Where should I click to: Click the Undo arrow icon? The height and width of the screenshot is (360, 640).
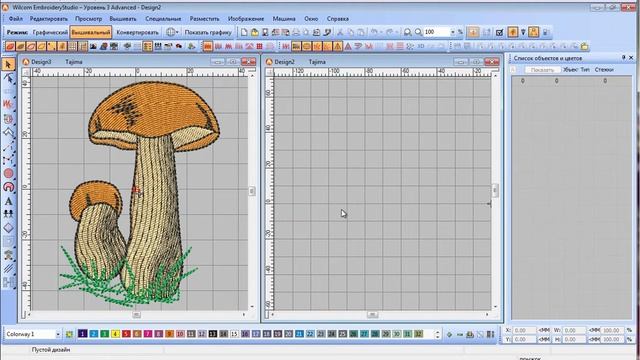pyautogui.click(x=374, y=32)
